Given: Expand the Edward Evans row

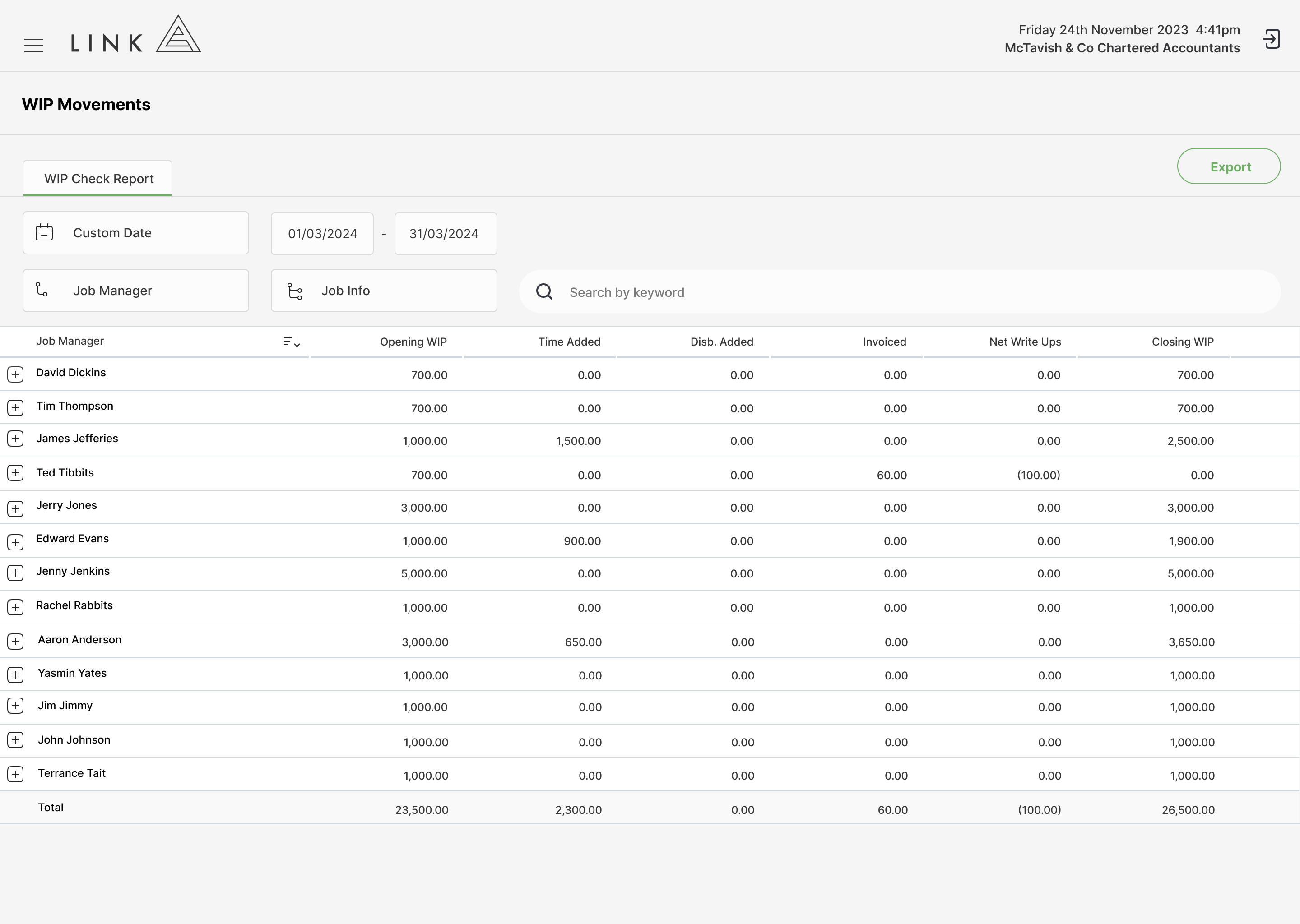Looking at the screenshot, I should pyautogui.click(x=15, y=542).
